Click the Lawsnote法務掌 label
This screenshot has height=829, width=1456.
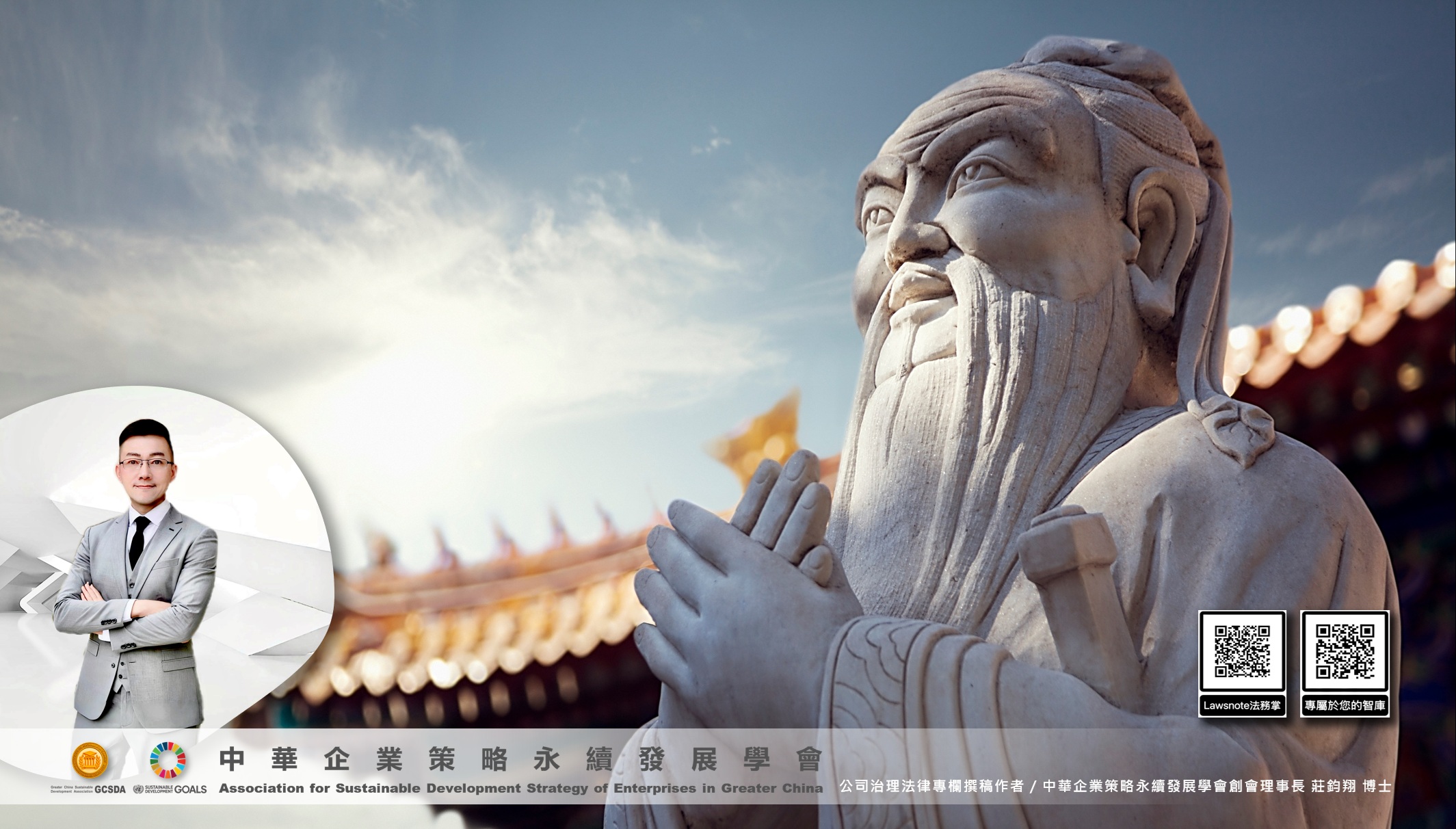[x=1242, y=705]
